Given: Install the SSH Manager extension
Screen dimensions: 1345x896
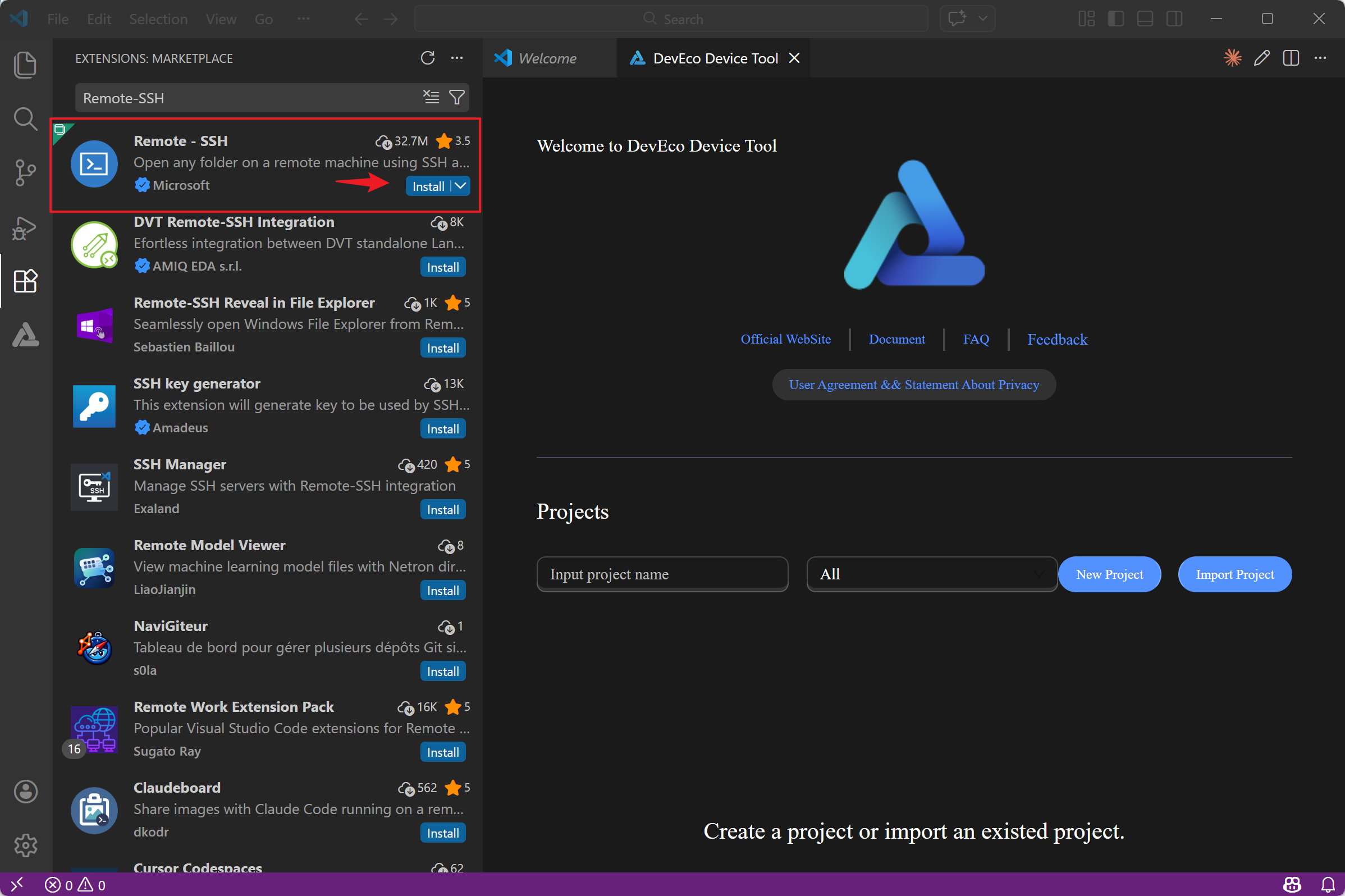Looking at the screenshot, I should tap(443, 509).
